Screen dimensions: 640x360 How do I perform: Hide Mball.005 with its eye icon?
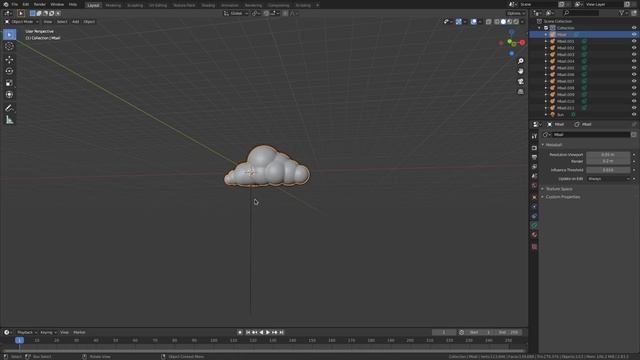click(634, 68)
